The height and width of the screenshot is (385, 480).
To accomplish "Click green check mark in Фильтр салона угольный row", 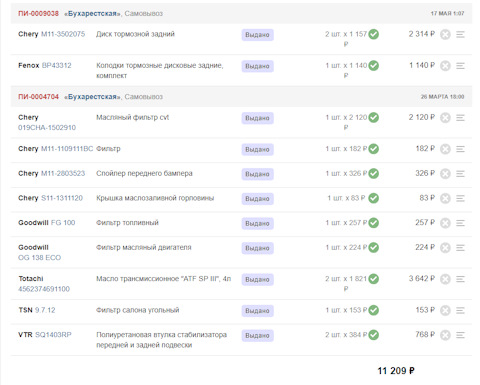I will [x=374, y=310].
